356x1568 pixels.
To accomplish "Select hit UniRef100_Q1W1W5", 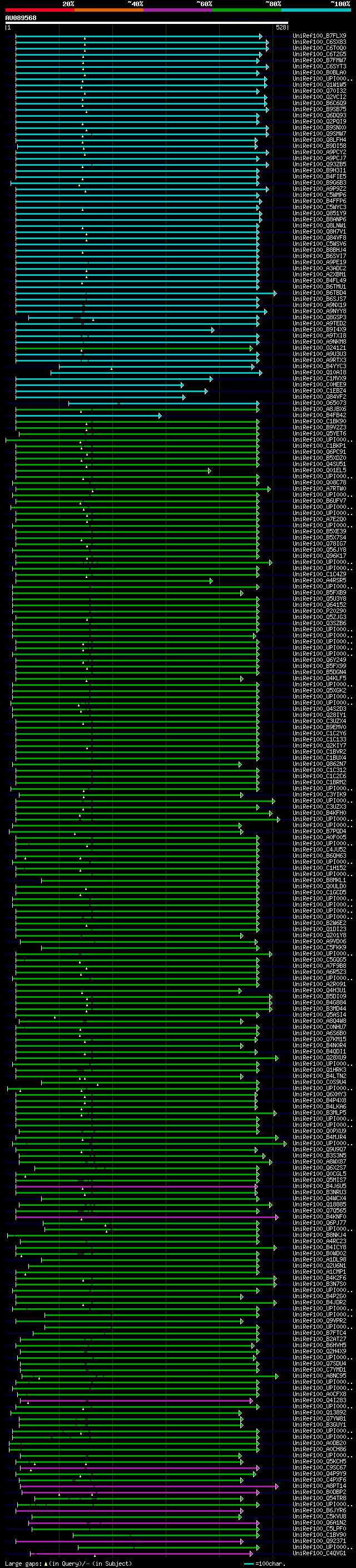I will coord(319,85).
